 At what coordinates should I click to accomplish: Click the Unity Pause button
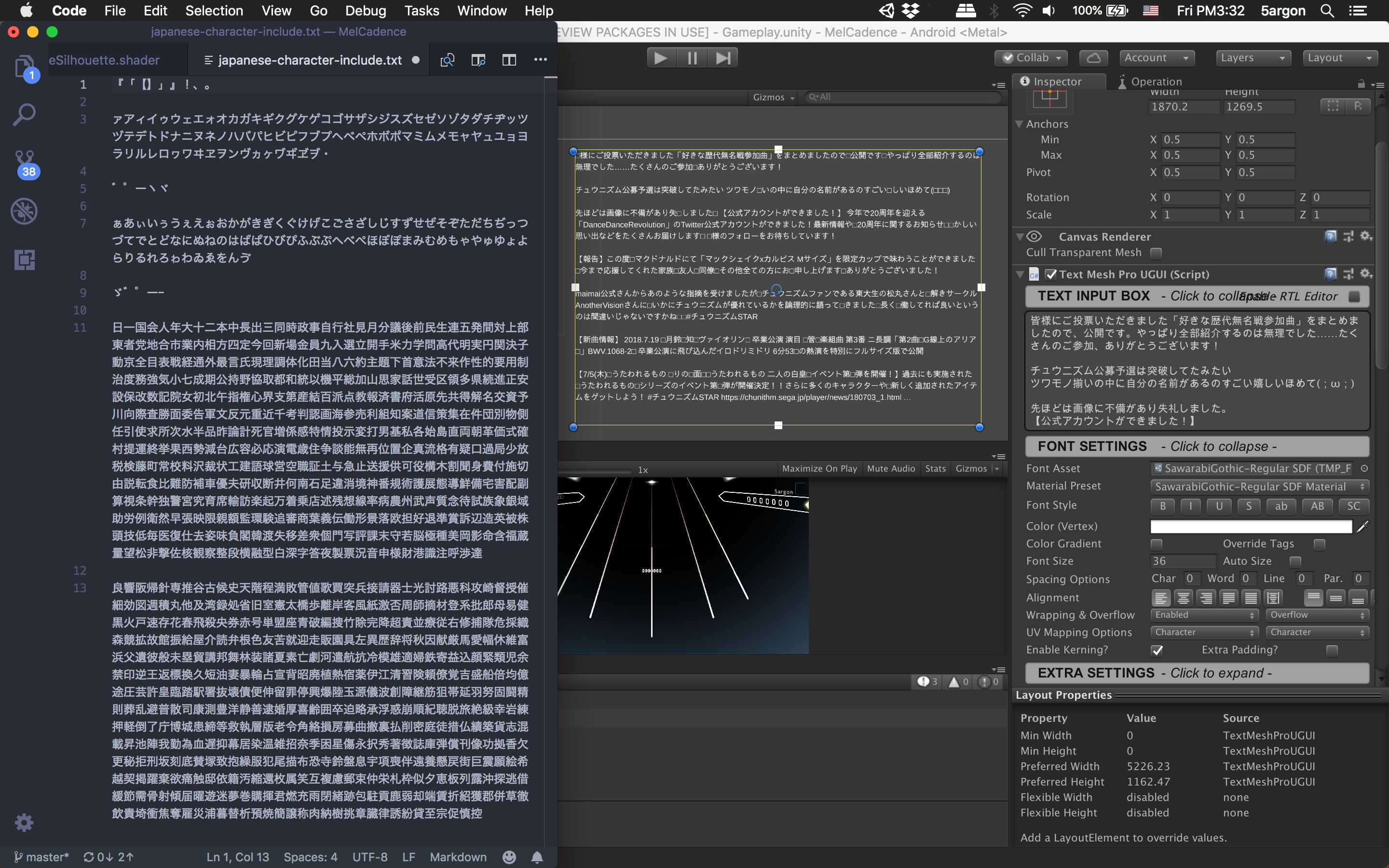point(692,57)
